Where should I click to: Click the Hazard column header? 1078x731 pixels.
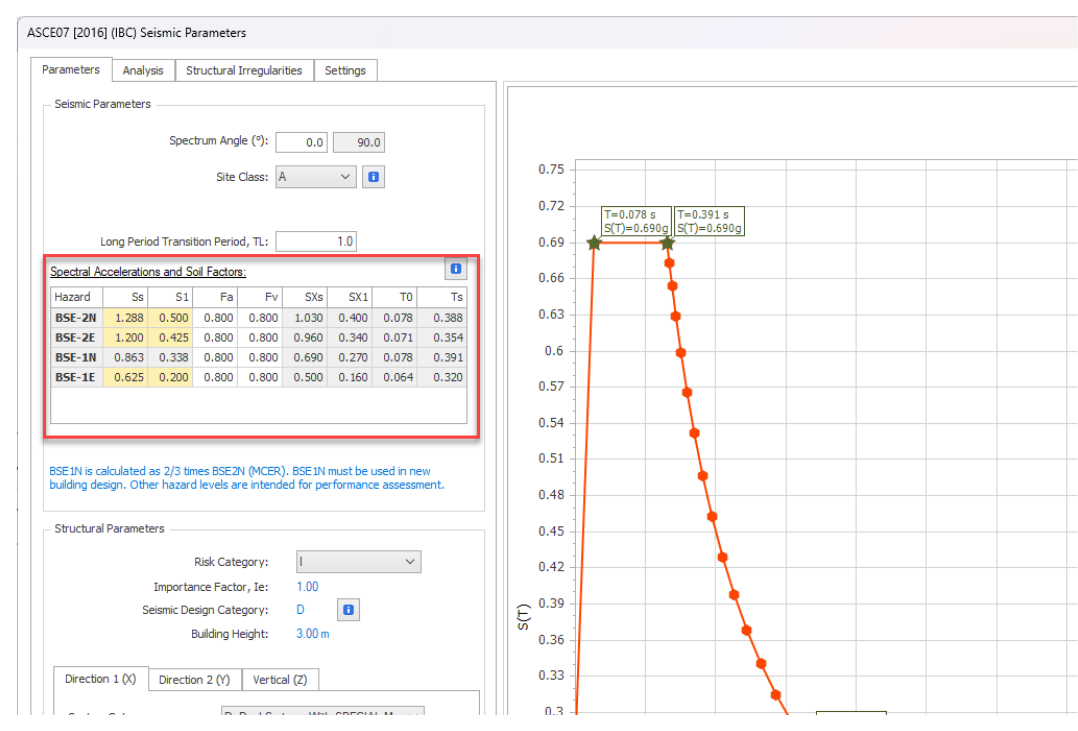point(76,297)
